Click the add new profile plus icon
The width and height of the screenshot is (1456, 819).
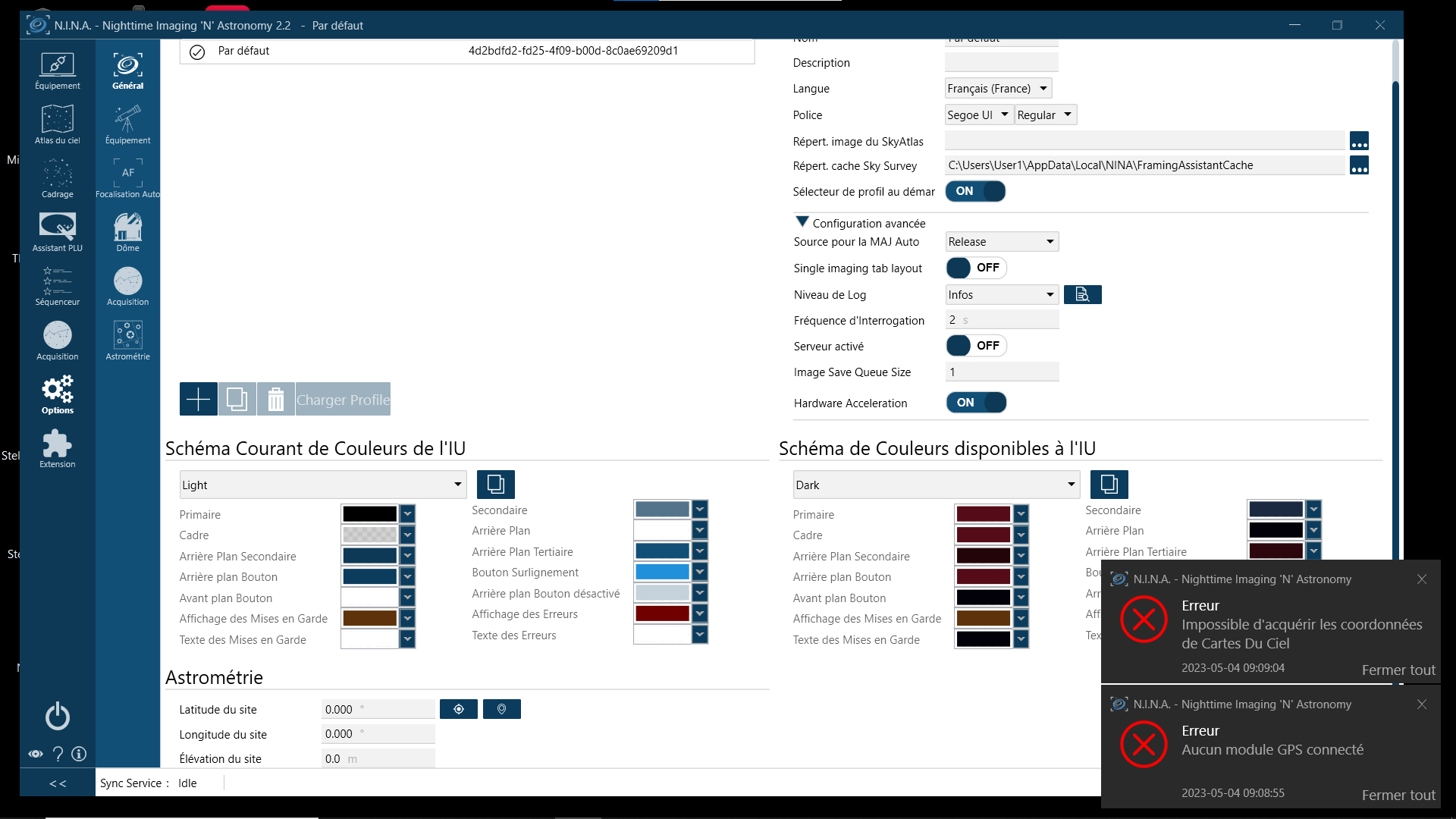(x=198, y=399)
